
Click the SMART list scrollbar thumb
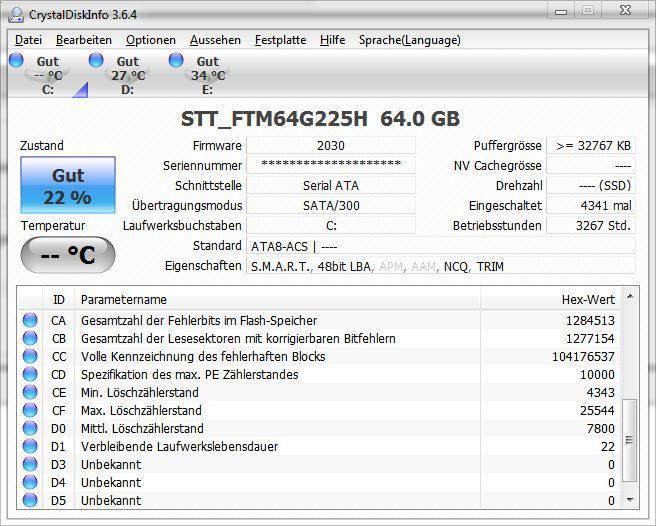(629, 440)
